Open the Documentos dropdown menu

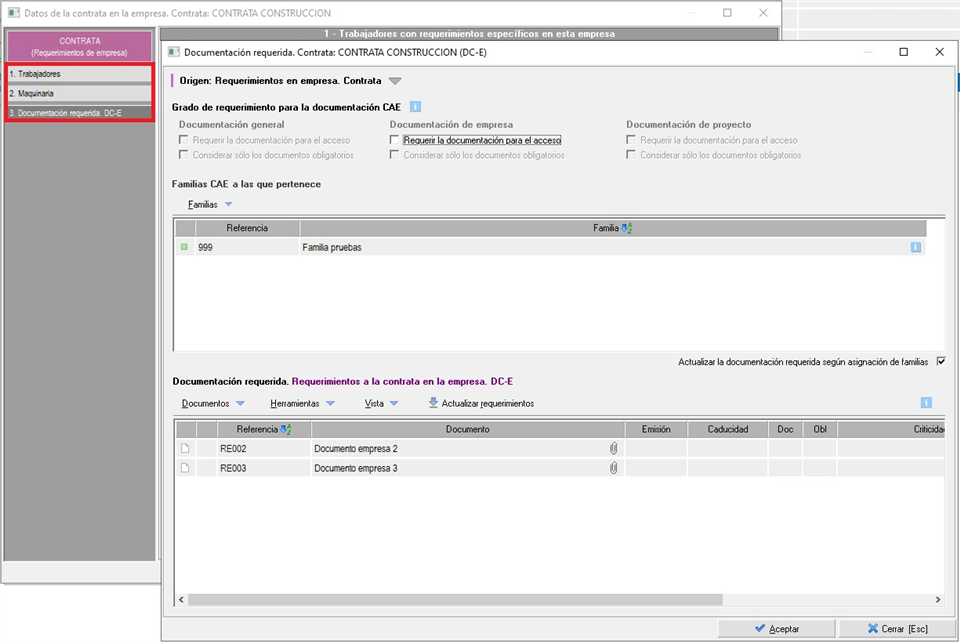(239, 404)
